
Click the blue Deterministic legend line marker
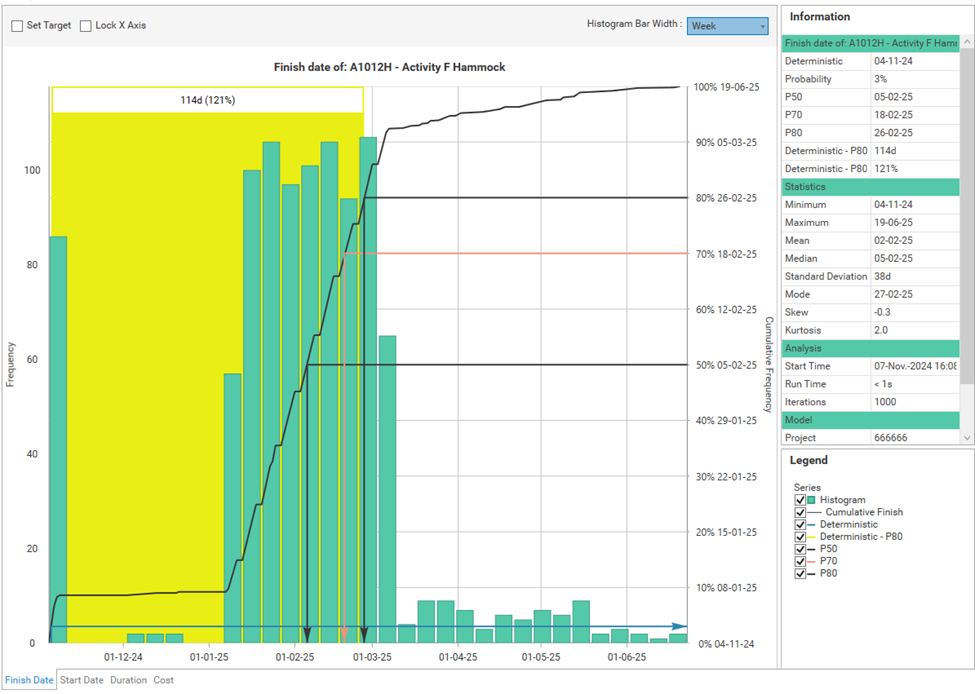coord(813,524)
